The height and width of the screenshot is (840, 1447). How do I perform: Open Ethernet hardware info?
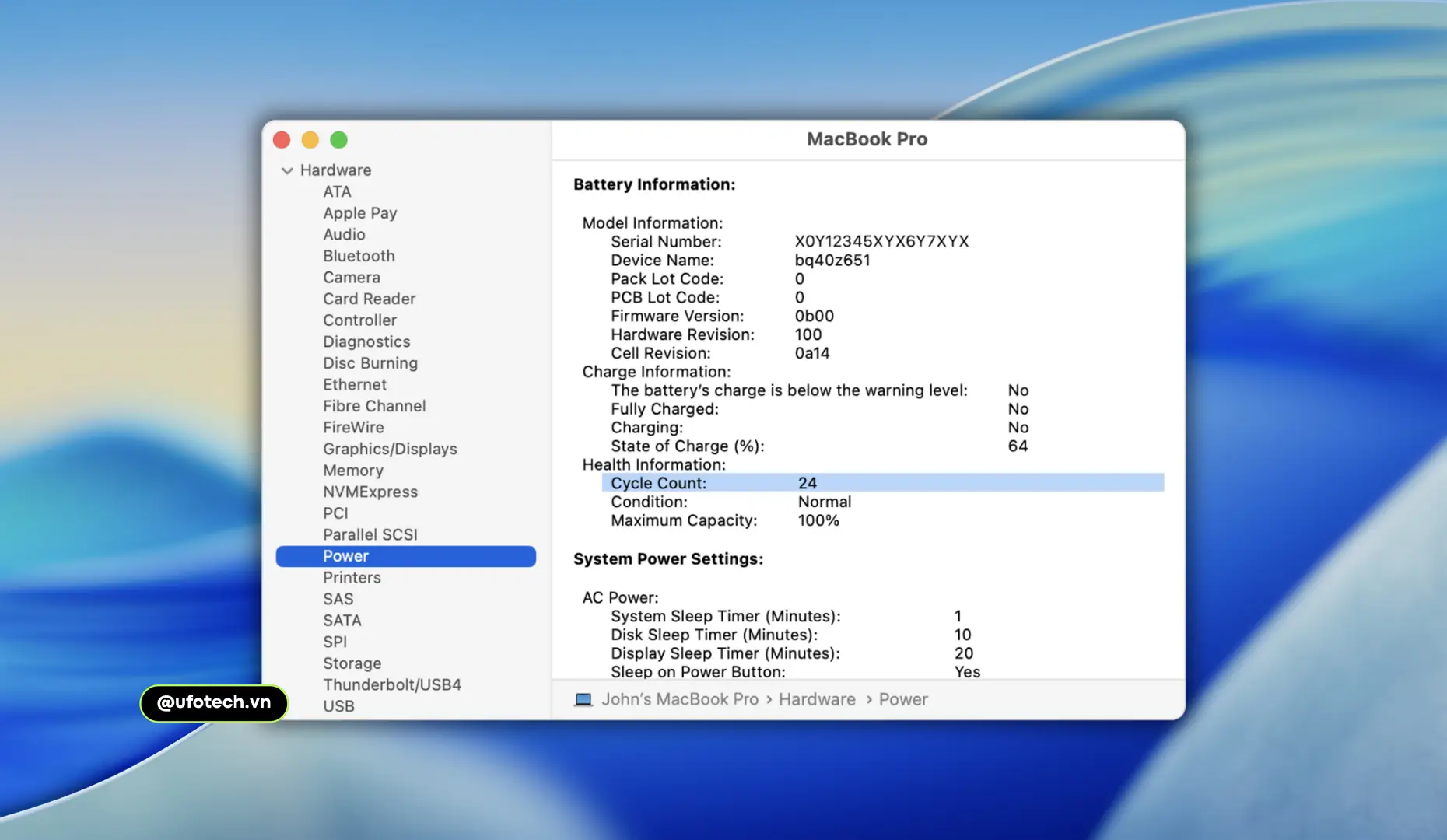click(x=355, y=384)
